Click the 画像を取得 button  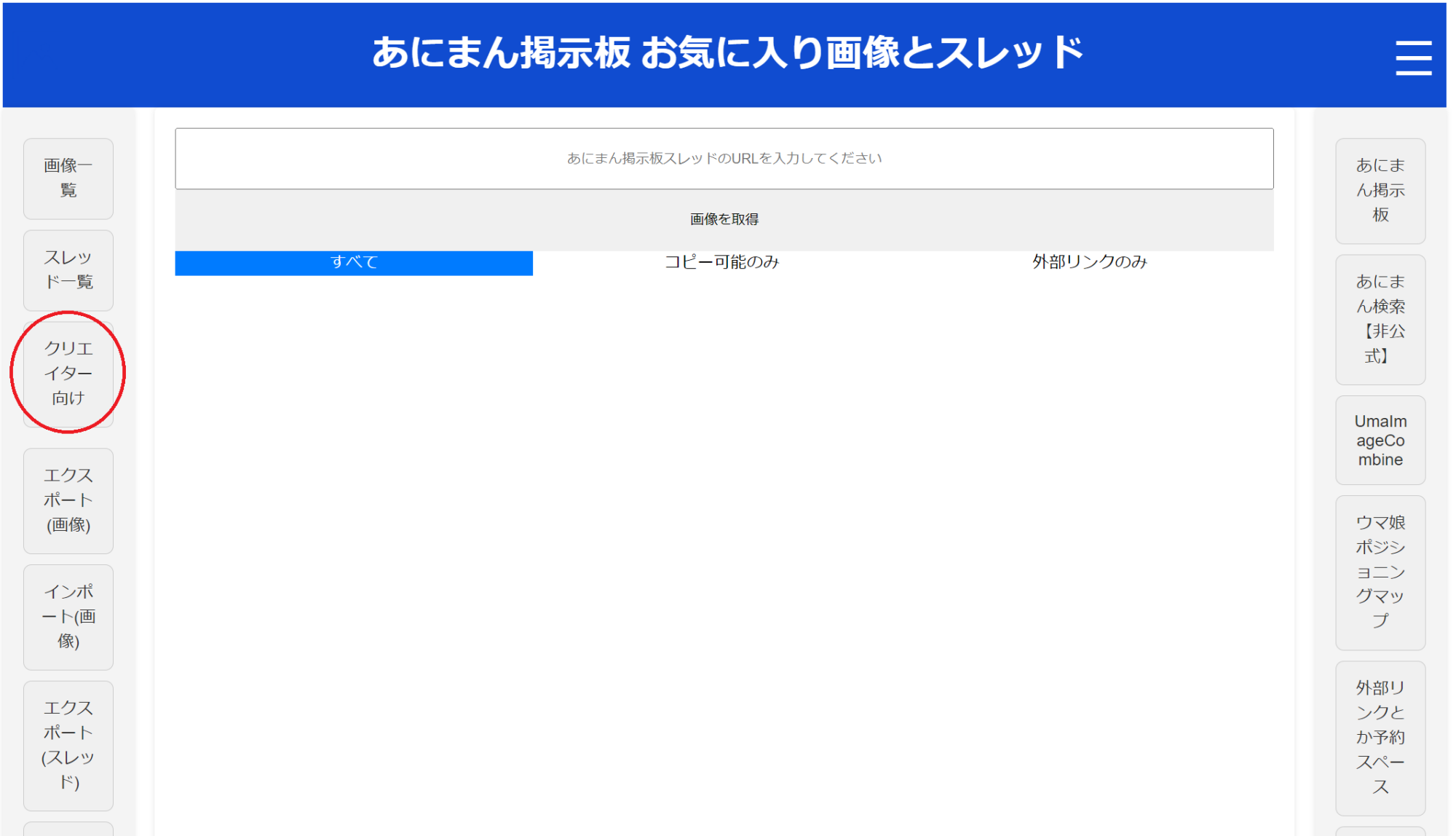[x=724, y=220]
